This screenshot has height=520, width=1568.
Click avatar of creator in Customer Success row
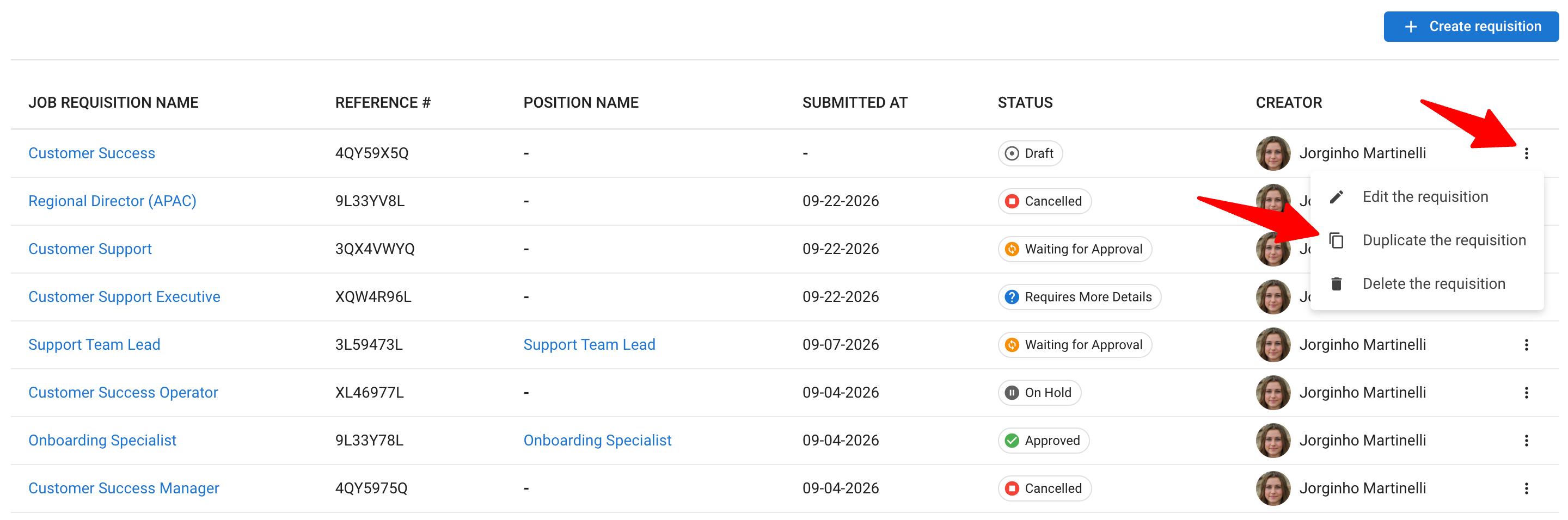click(1273, 153)
